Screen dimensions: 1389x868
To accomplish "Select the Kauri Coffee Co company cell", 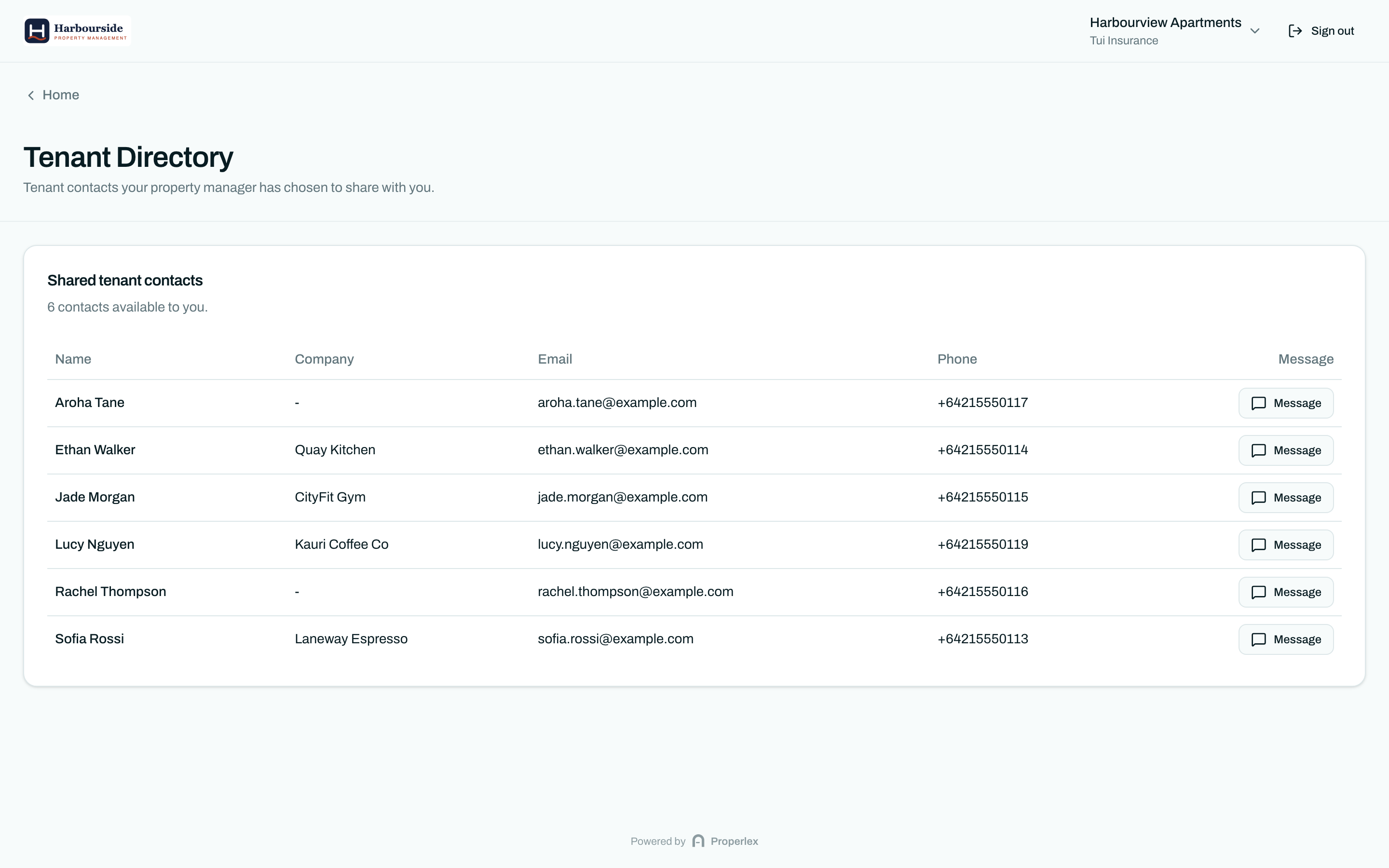I will (x=341, y=544).
